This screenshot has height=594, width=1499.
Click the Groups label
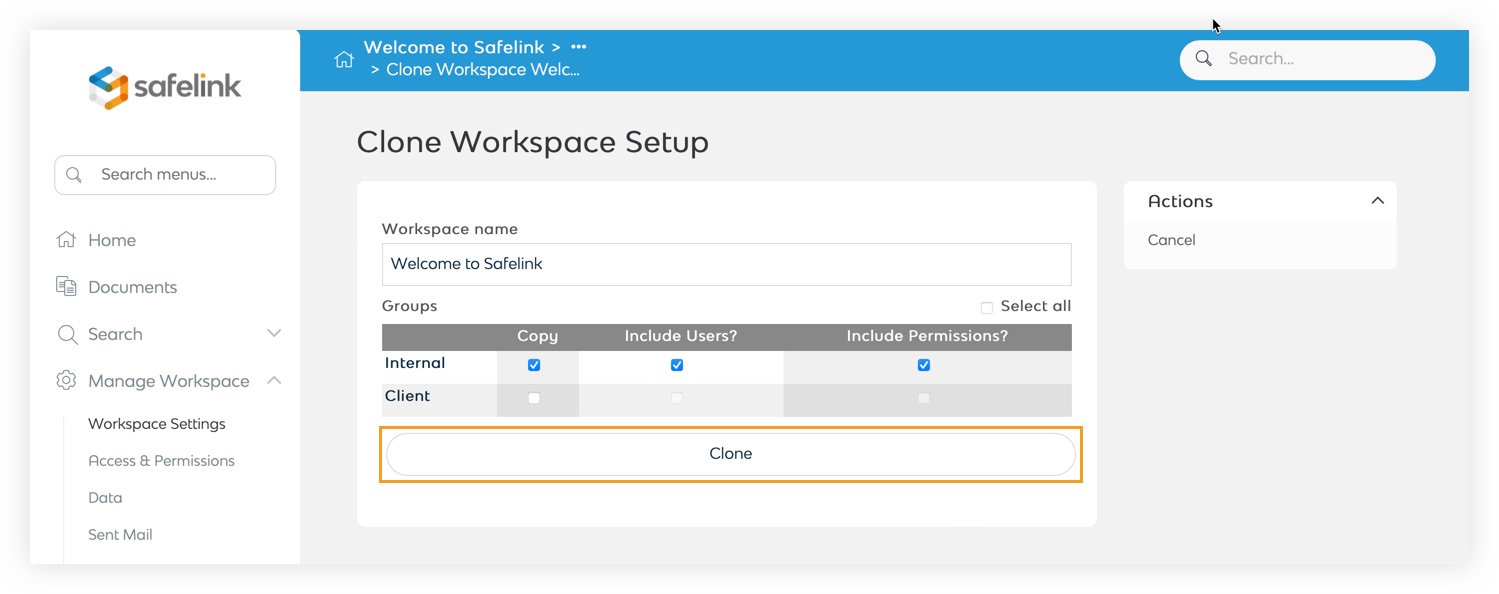tap(410, 306)
